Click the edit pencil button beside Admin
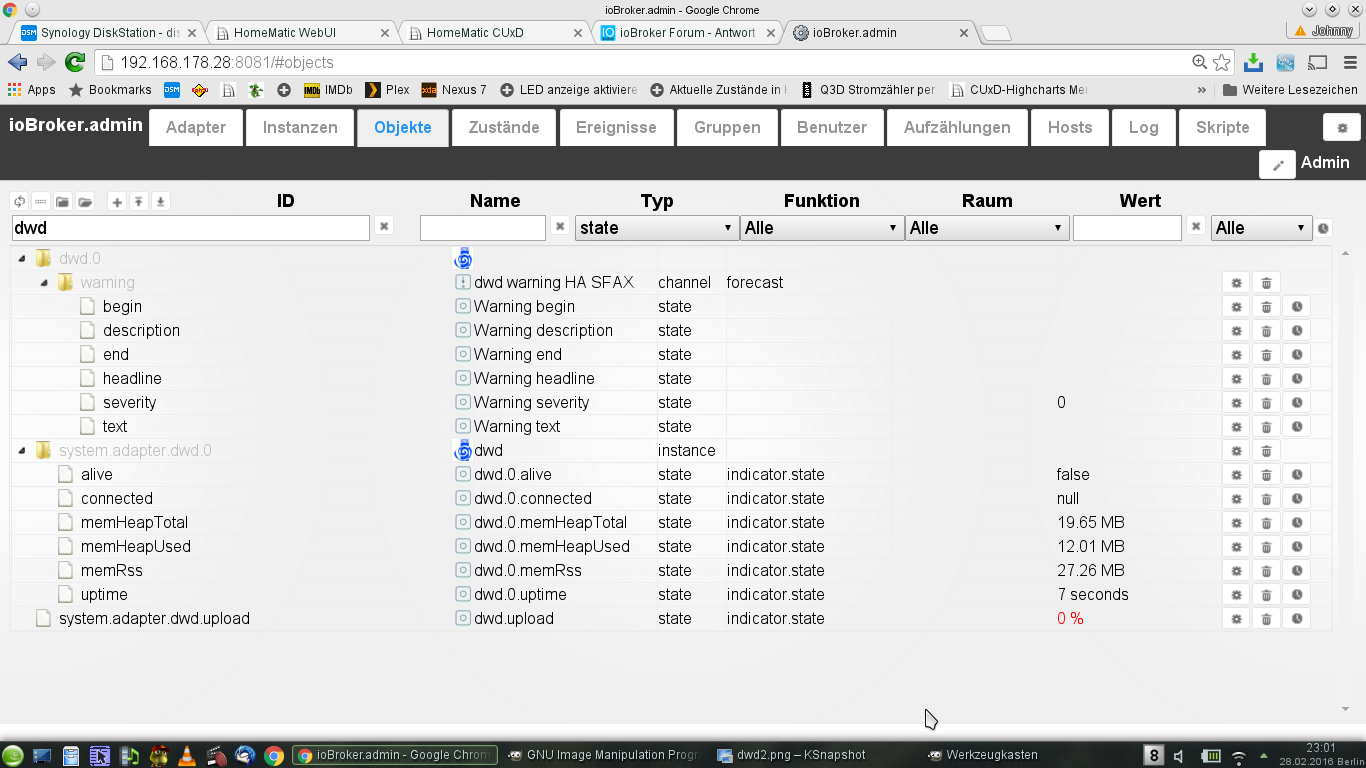Viewport: 1366px width, 768px height. 1277,165
